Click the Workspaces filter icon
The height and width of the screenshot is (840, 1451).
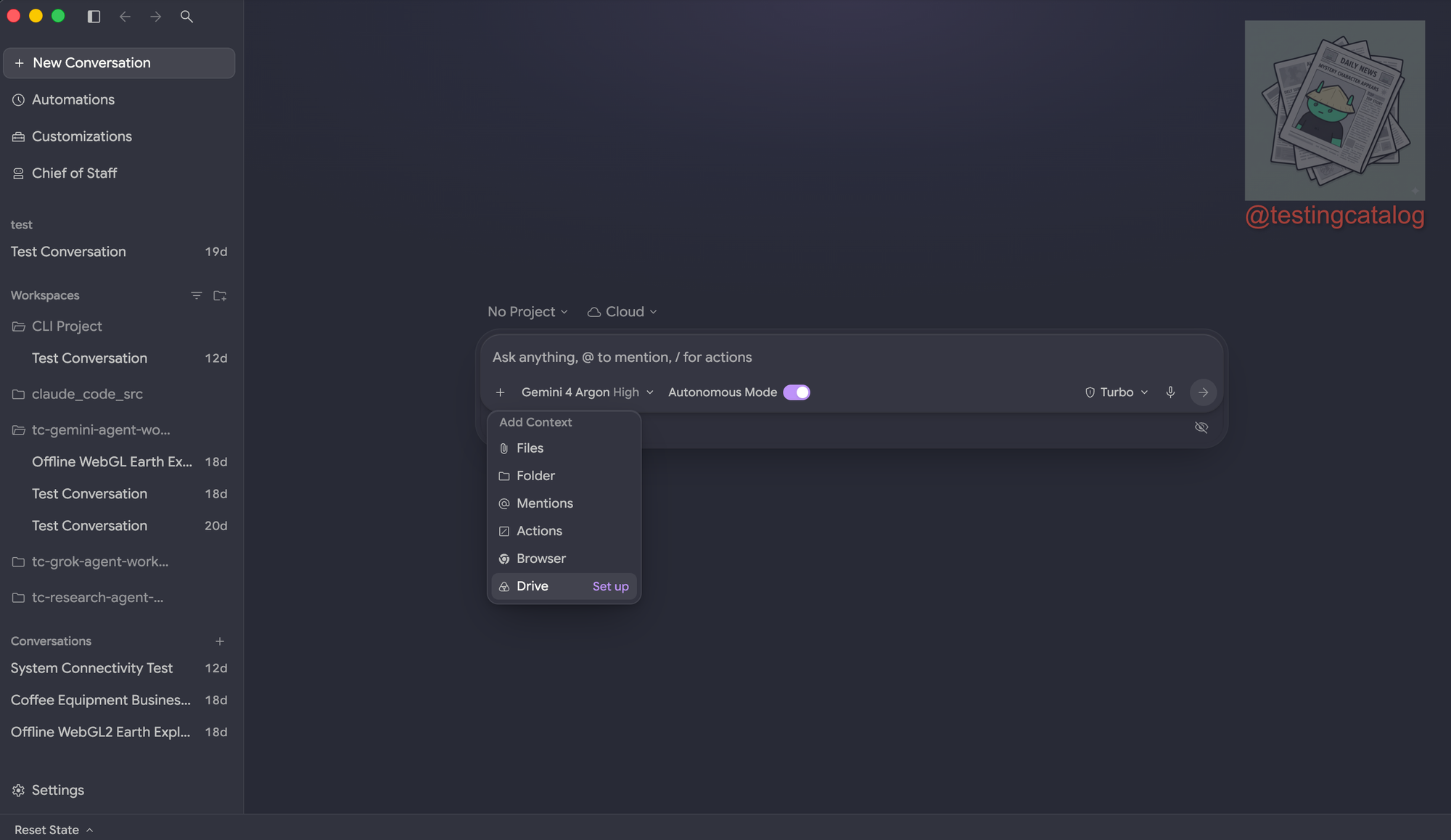(x=196, y=295)
